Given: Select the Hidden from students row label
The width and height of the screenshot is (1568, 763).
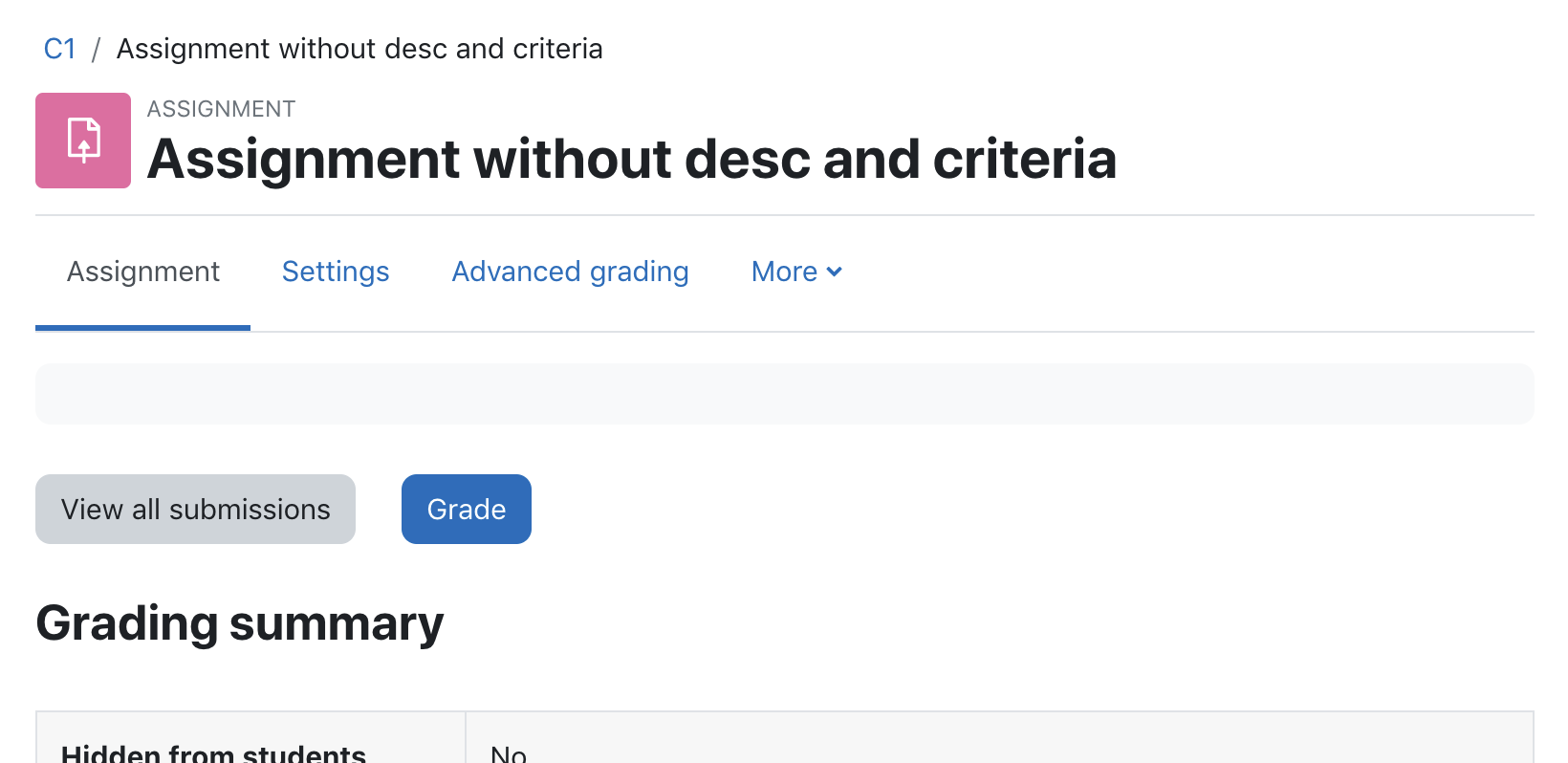Looking at the screenshot, I should click(213, 752).
